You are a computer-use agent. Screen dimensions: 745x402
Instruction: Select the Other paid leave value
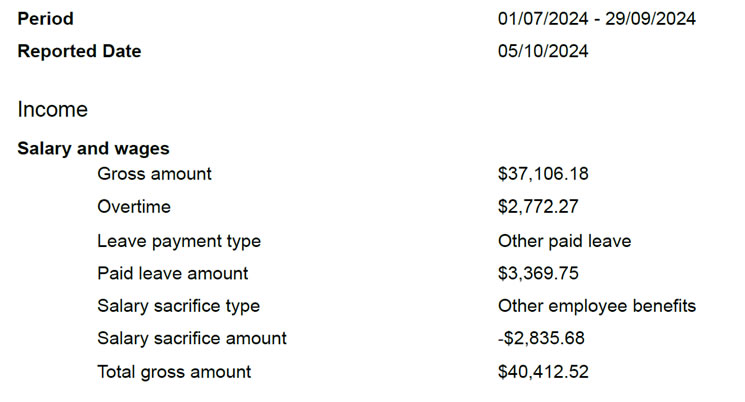[x=564, y=241]
